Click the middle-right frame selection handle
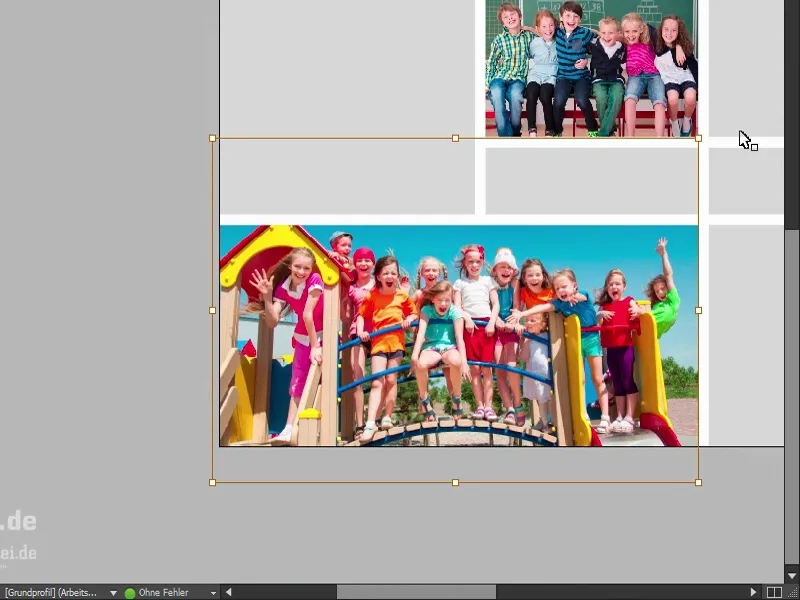 [698, 310]
